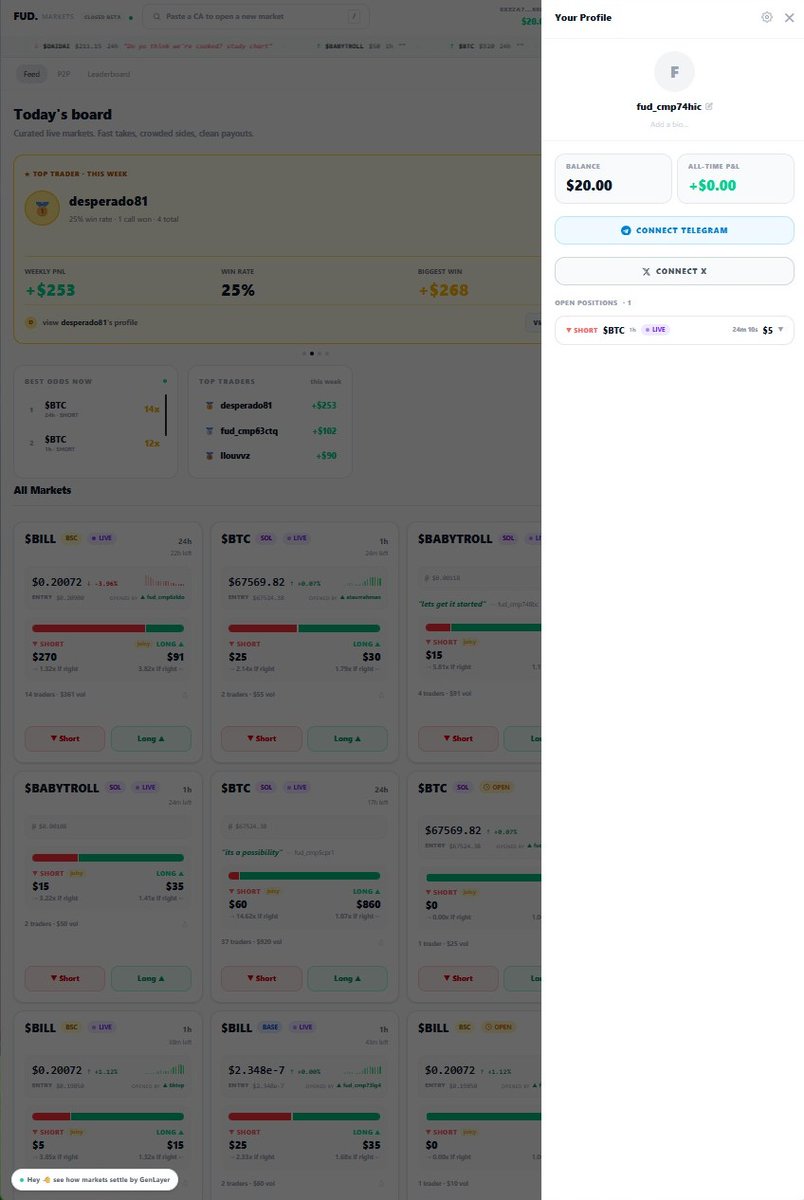Click small icon beside '14 traders · $361 vol'
This screenshot has height=1200, width=804.
pyautogui.click(x=184, y=694)
